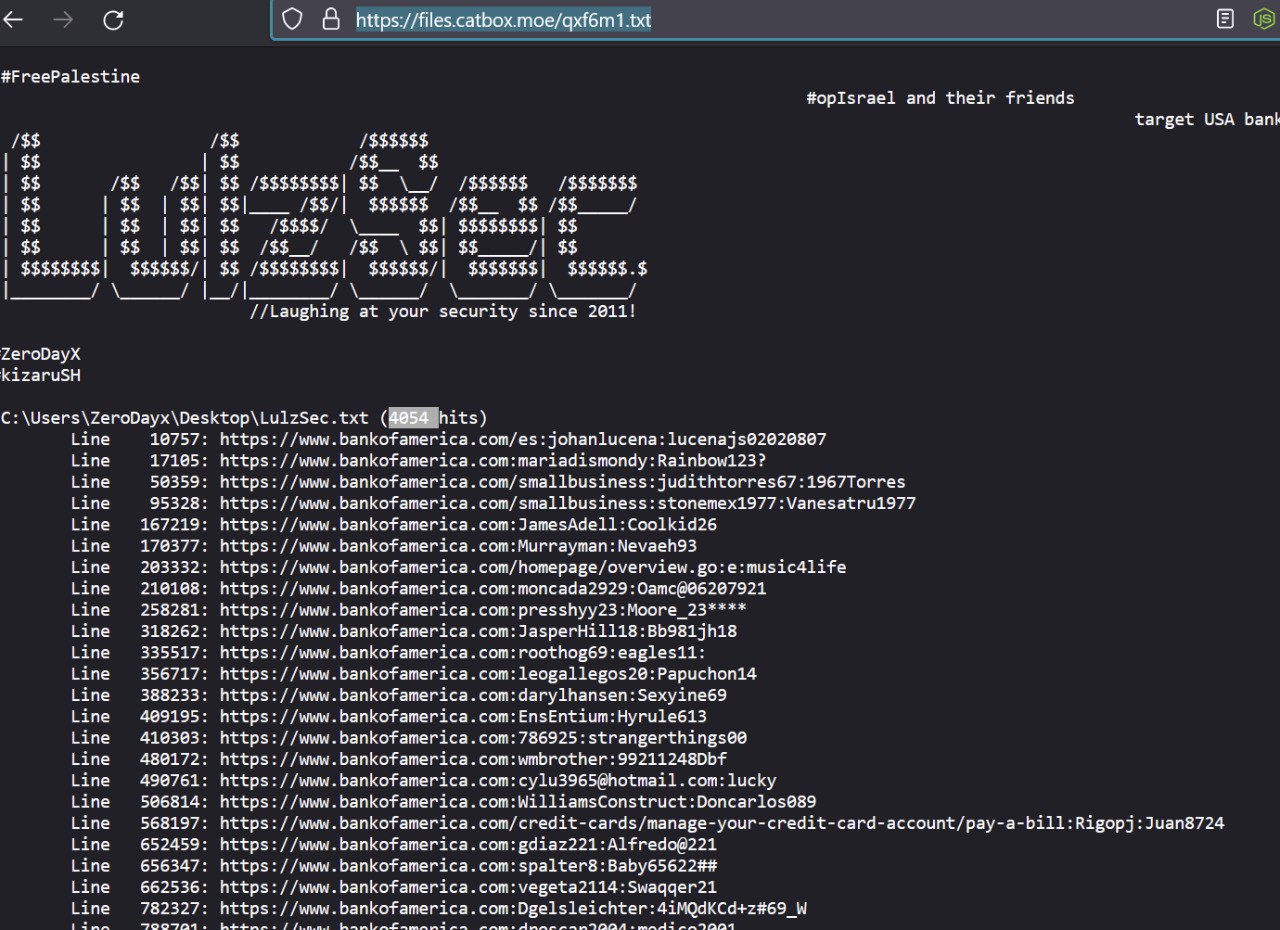Open the green JS extension icon
Image resolution: width=1280 pixels, height=930 pixels.
(x=1263, y=19)
